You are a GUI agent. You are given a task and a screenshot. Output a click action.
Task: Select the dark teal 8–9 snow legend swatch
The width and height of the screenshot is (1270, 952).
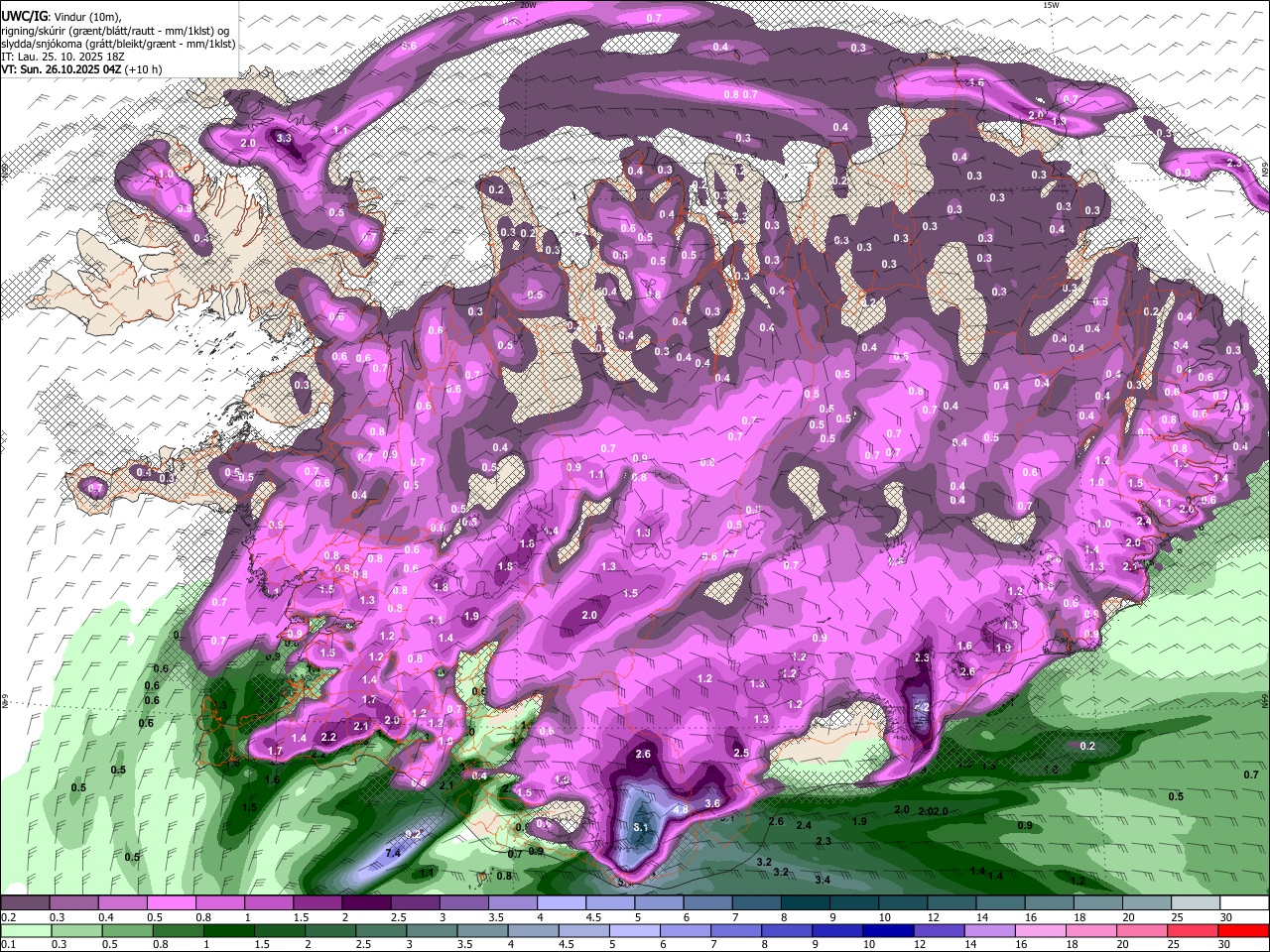coord(805,903)
